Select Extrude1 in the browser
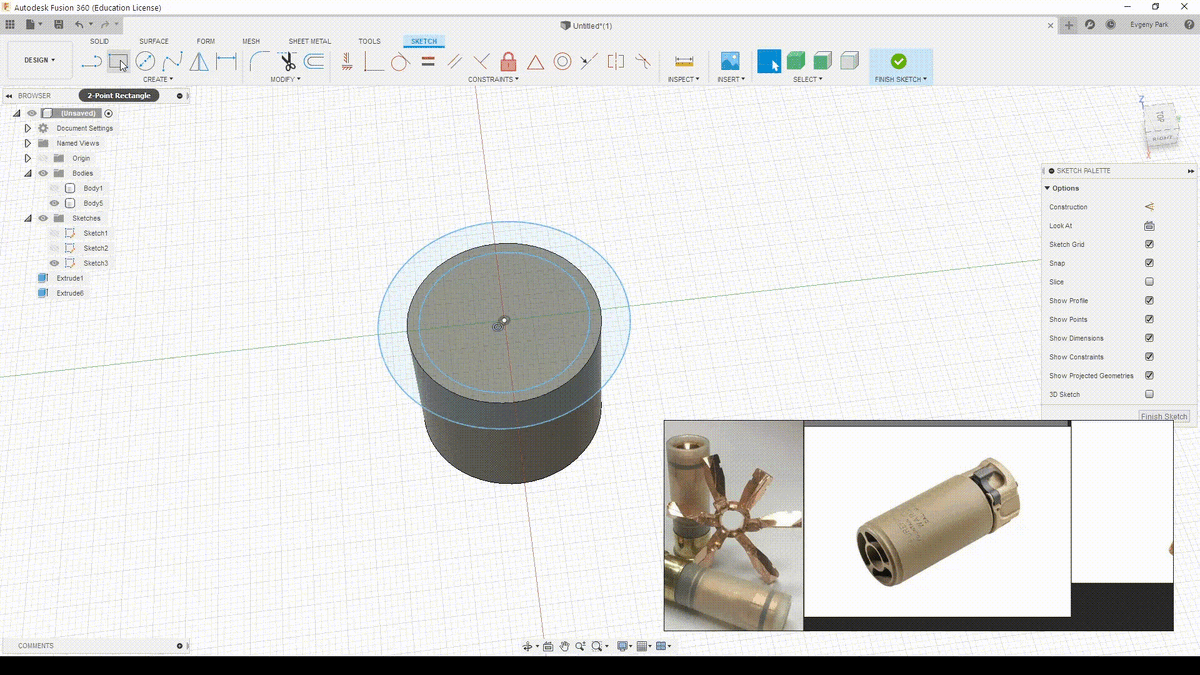Image resolution: width=1200 pixels, height=675 pixels. [x=69, y=278]
